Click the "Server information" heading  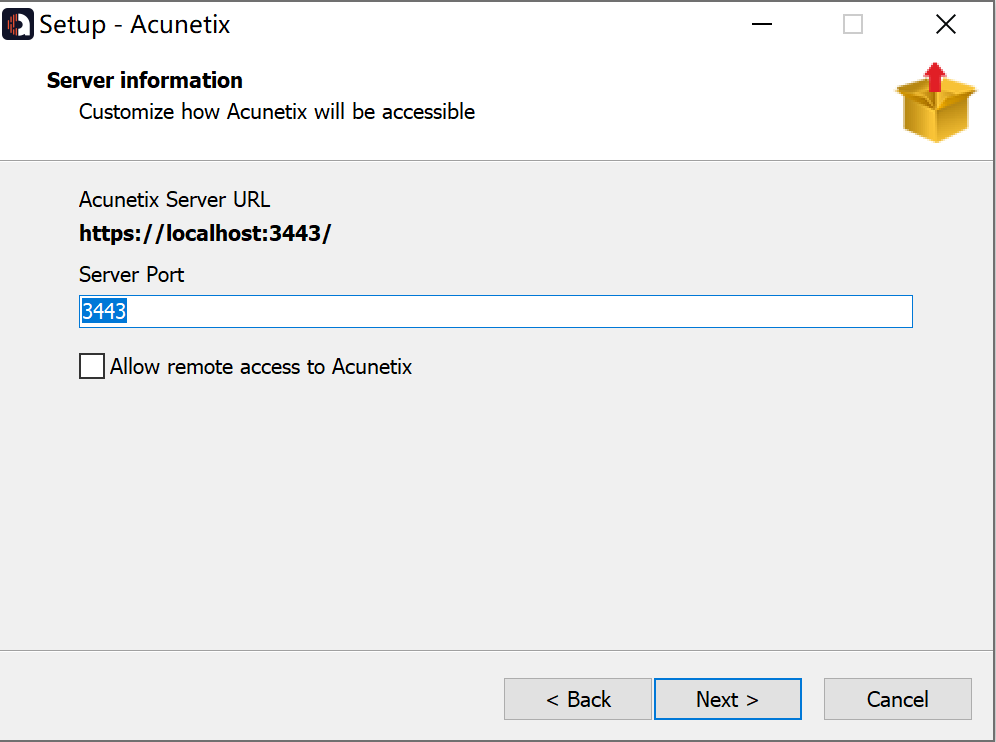145,80
